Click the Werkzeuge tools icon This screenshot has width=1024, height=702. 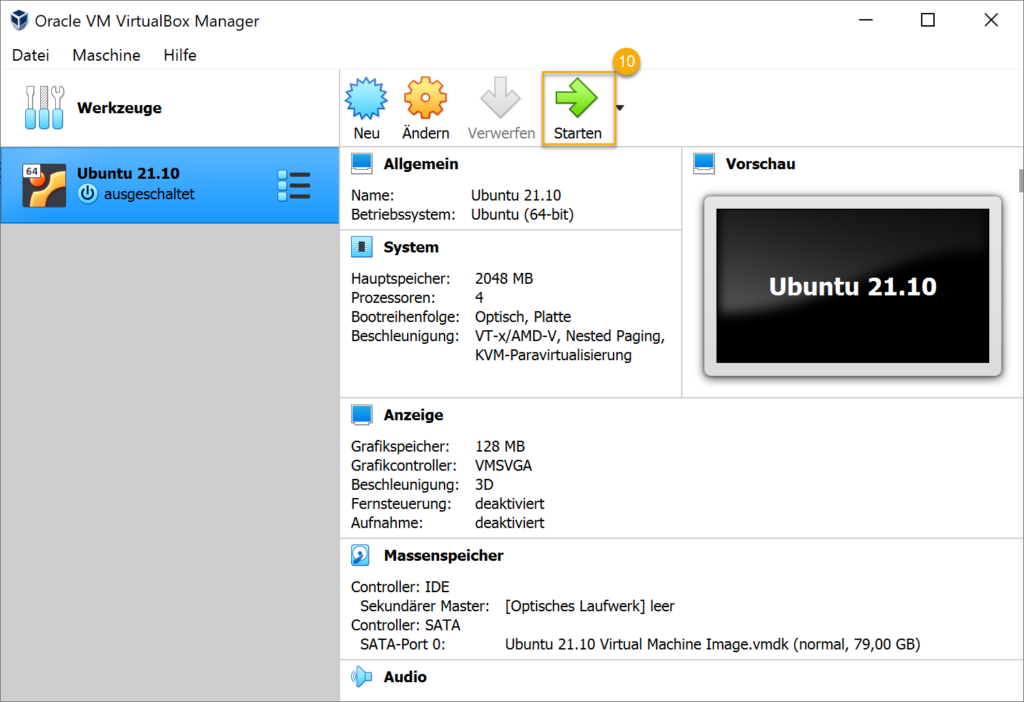44,108
